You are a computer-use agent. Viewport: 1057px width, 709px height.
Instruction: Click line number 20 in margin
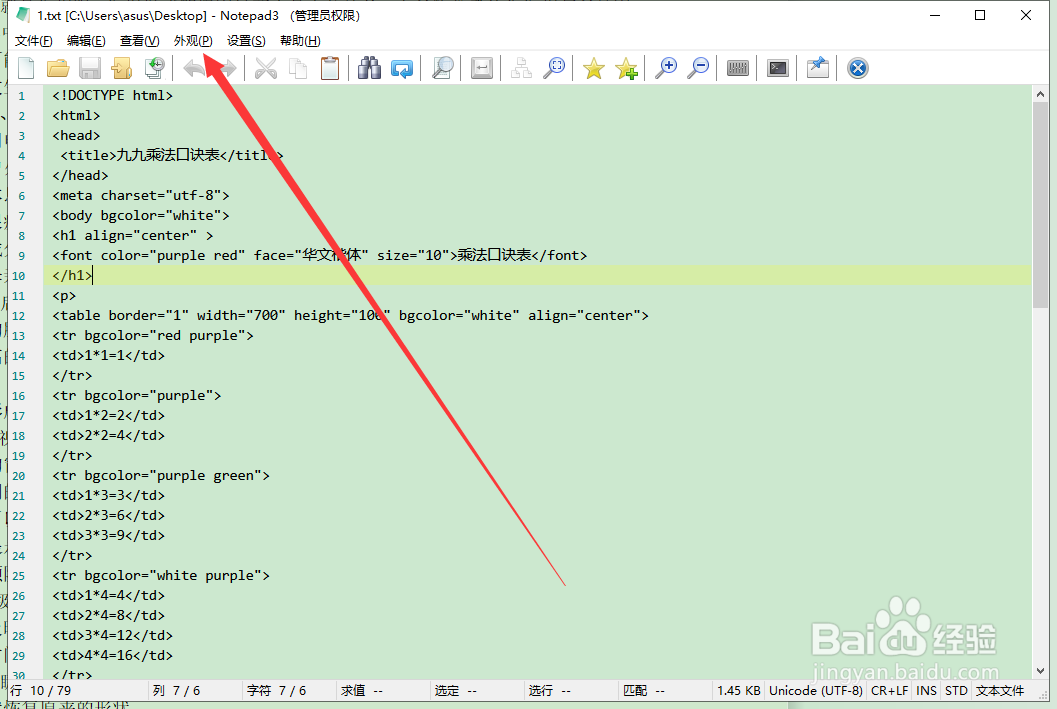(18, 476)
